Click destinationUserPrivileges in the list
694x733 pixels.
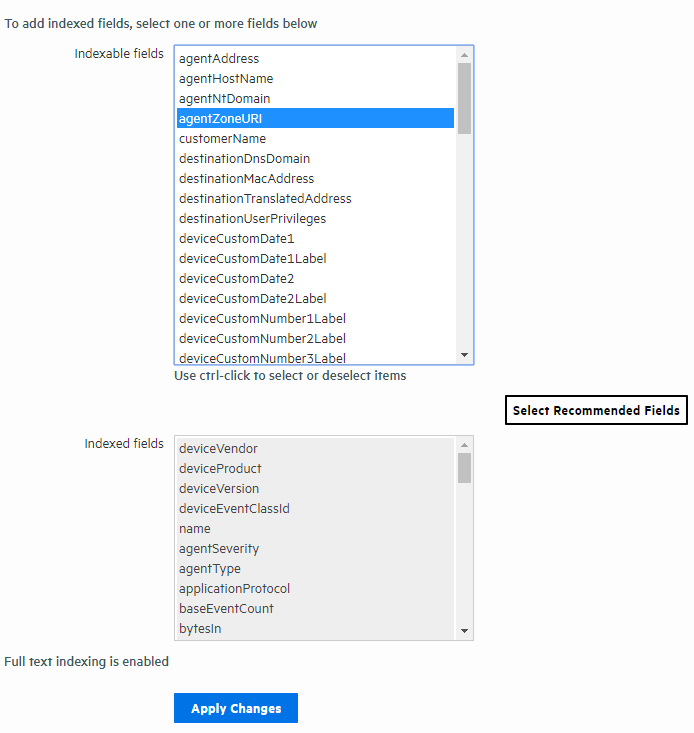pyautogui.click(x=252, y=219)
